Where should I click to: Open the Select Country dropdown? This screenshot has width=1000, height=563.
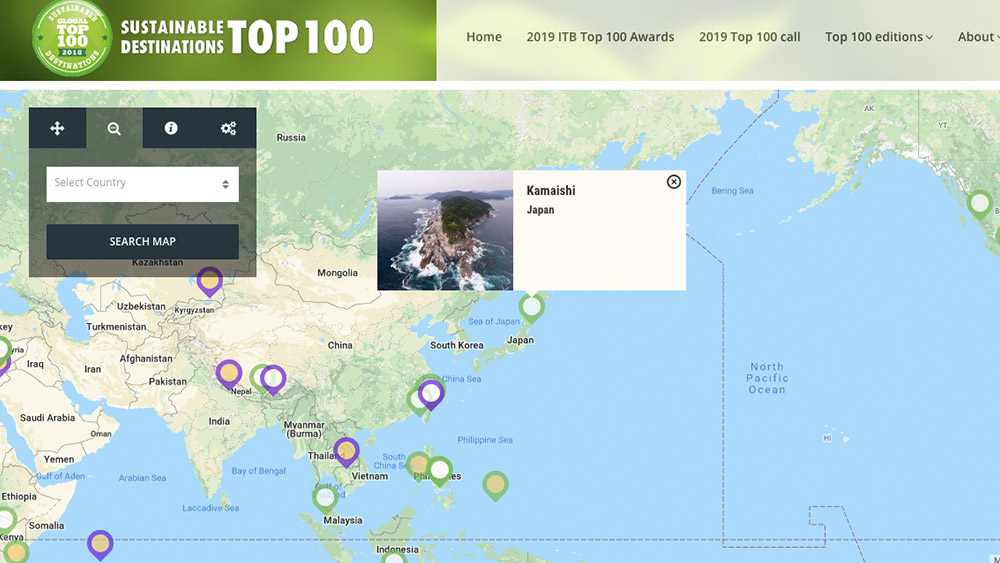coord(142,184)
